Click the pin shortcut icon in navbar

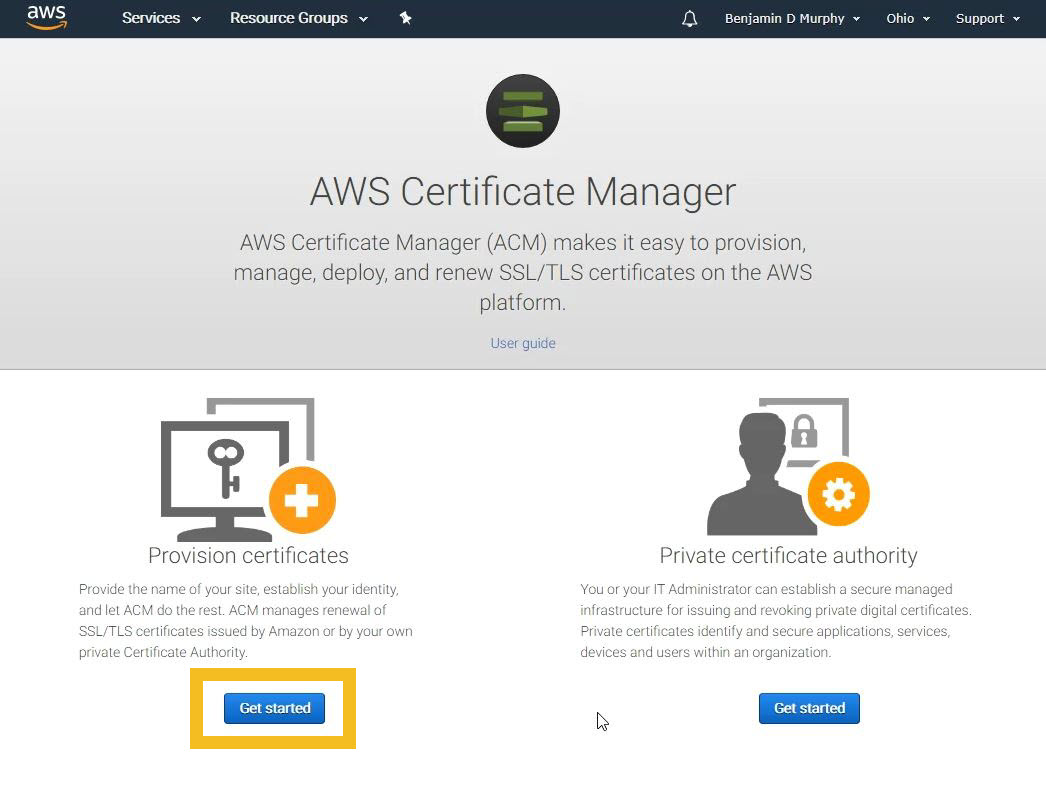point(405,18)
